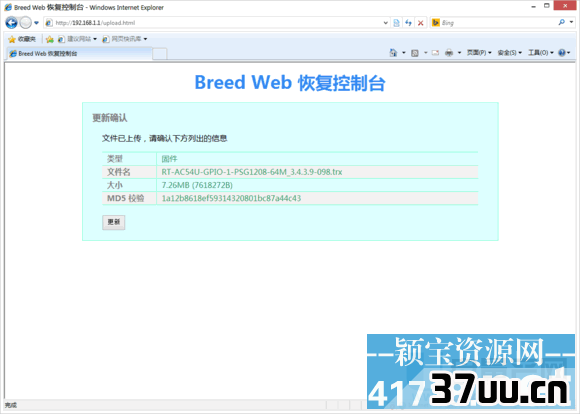Click the 更新确认 section heading

[110, 118]
